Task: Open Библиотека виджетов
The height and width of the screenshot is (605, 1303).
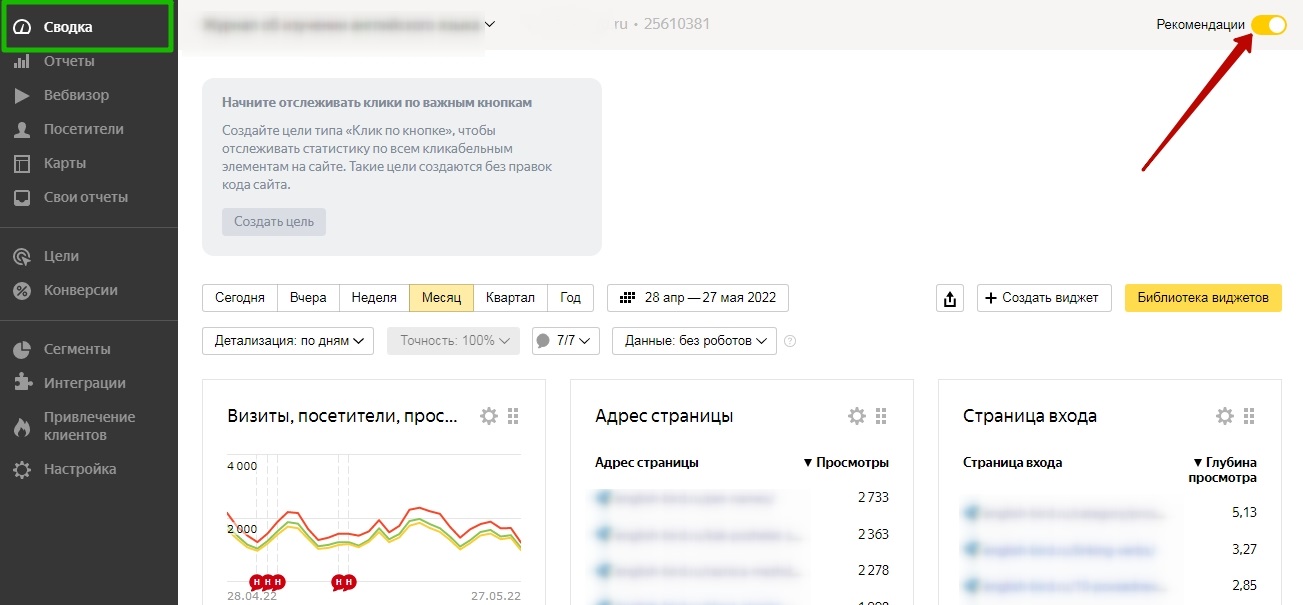Action: point(1203,298)
